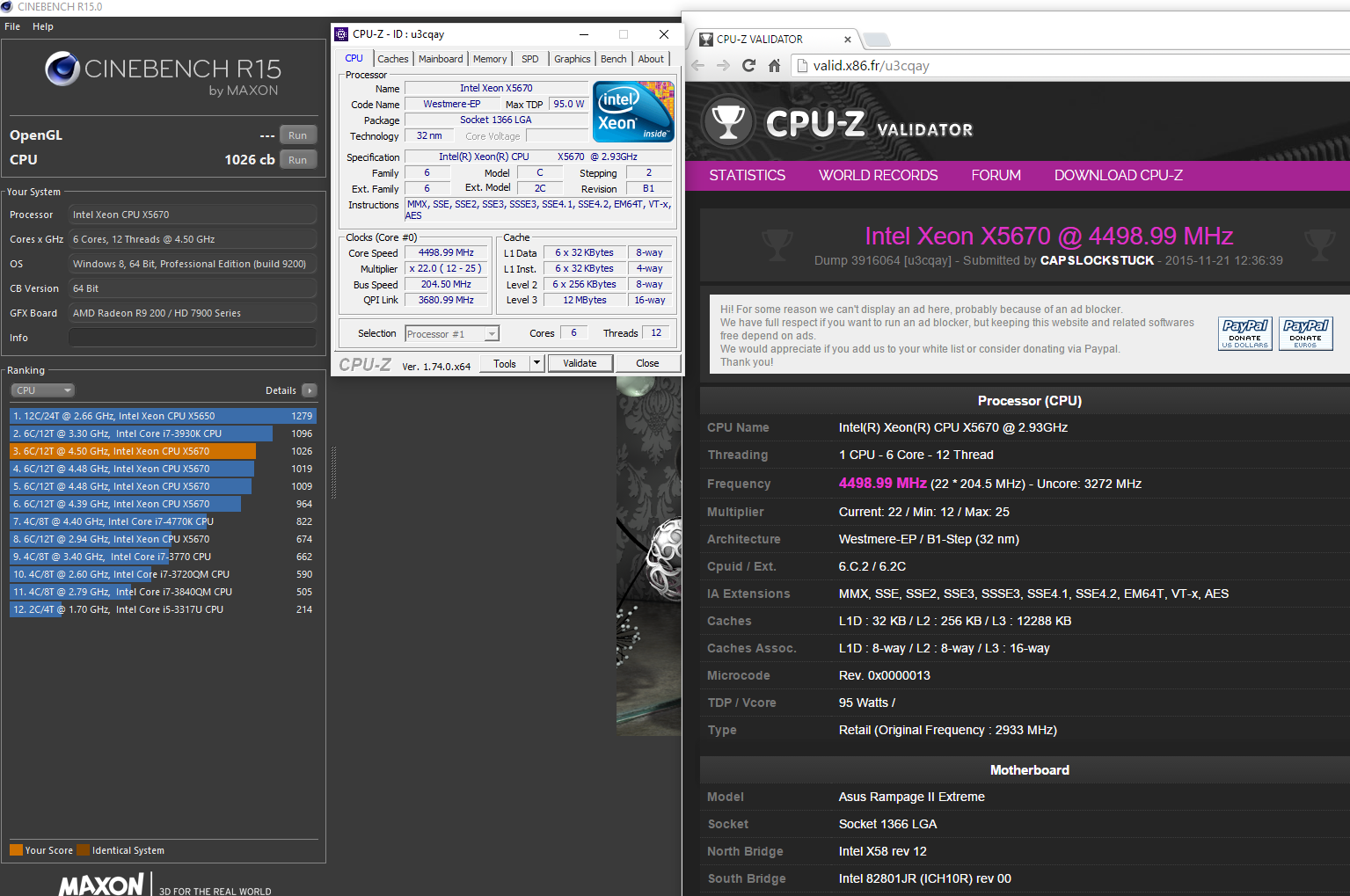This screenshot has height=896, width=1350.
Task: Switch to CPU-Z Caches tab
Action: [393, 59]
